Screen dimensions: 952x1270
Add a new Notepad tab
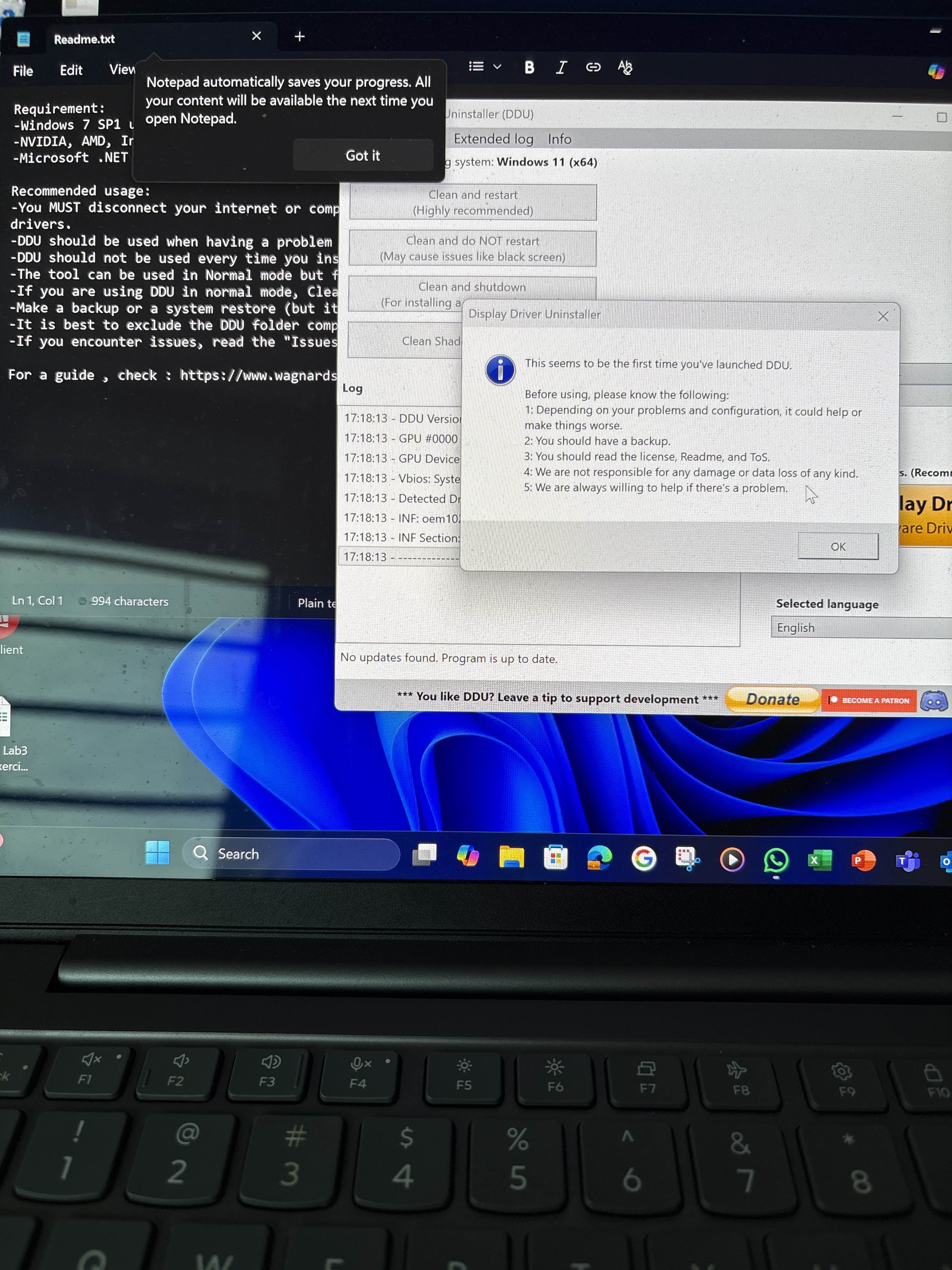coord(299,37)
